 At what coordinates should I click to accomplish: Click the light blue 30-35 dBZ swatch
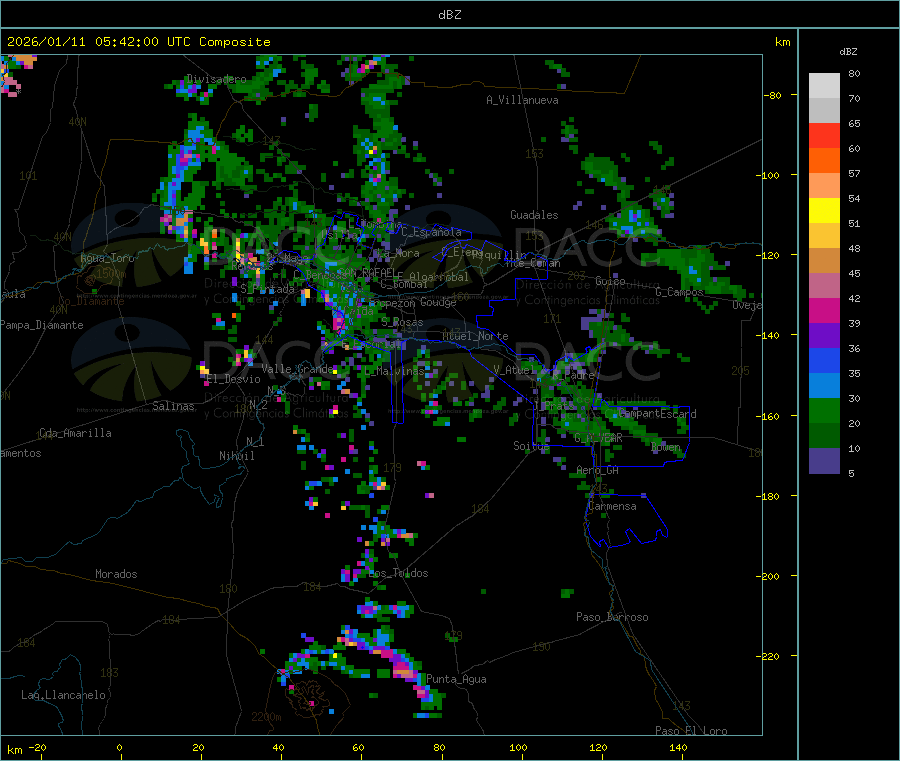(x=824, y=386)
